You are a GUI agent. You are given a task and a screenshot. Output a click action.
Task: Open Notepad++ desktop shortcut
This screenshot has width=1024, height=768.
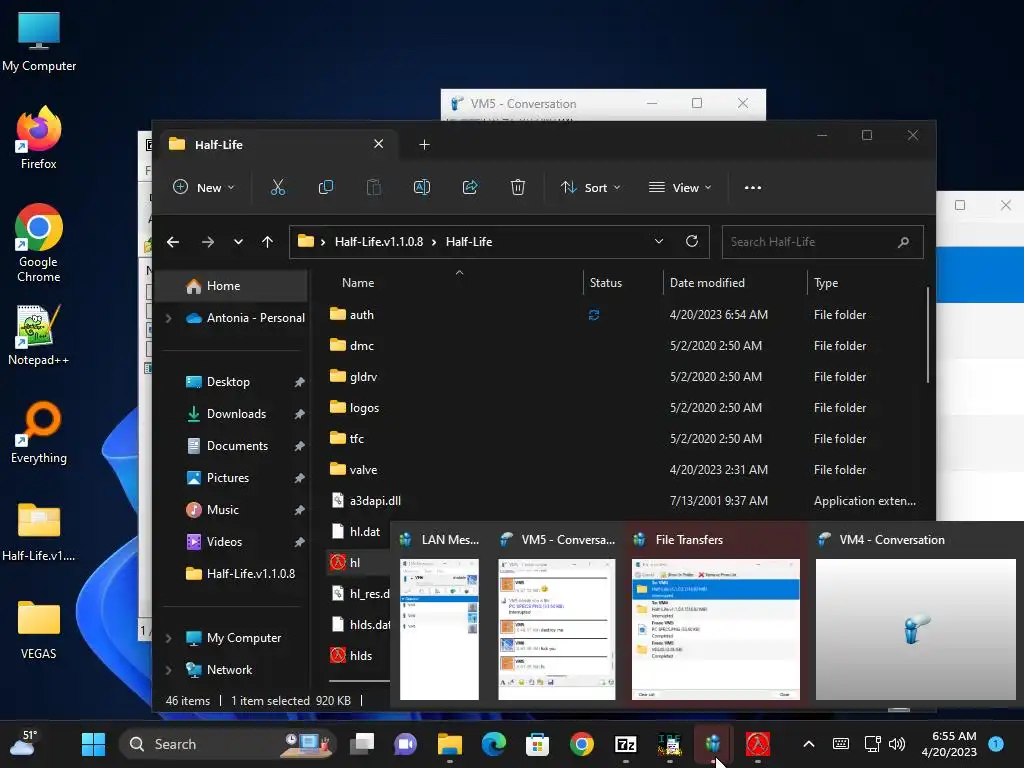coord(39,335)
